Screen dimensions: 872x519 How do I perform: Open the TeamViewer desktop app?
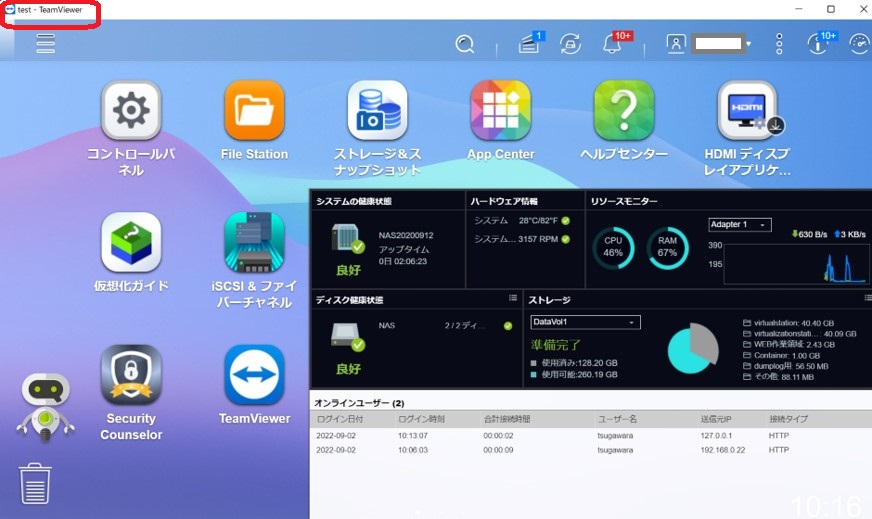pyautogui.click(x=254, y=375)
